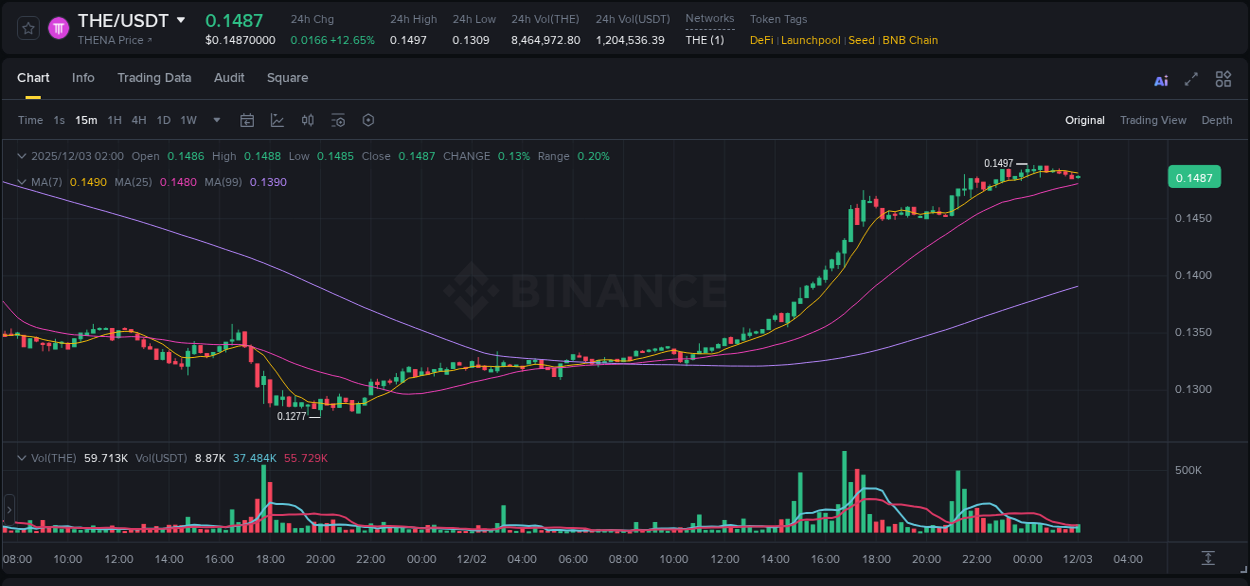
Task: Click the hexagon settings icon on chart toolbar
Action: point(368,120)
